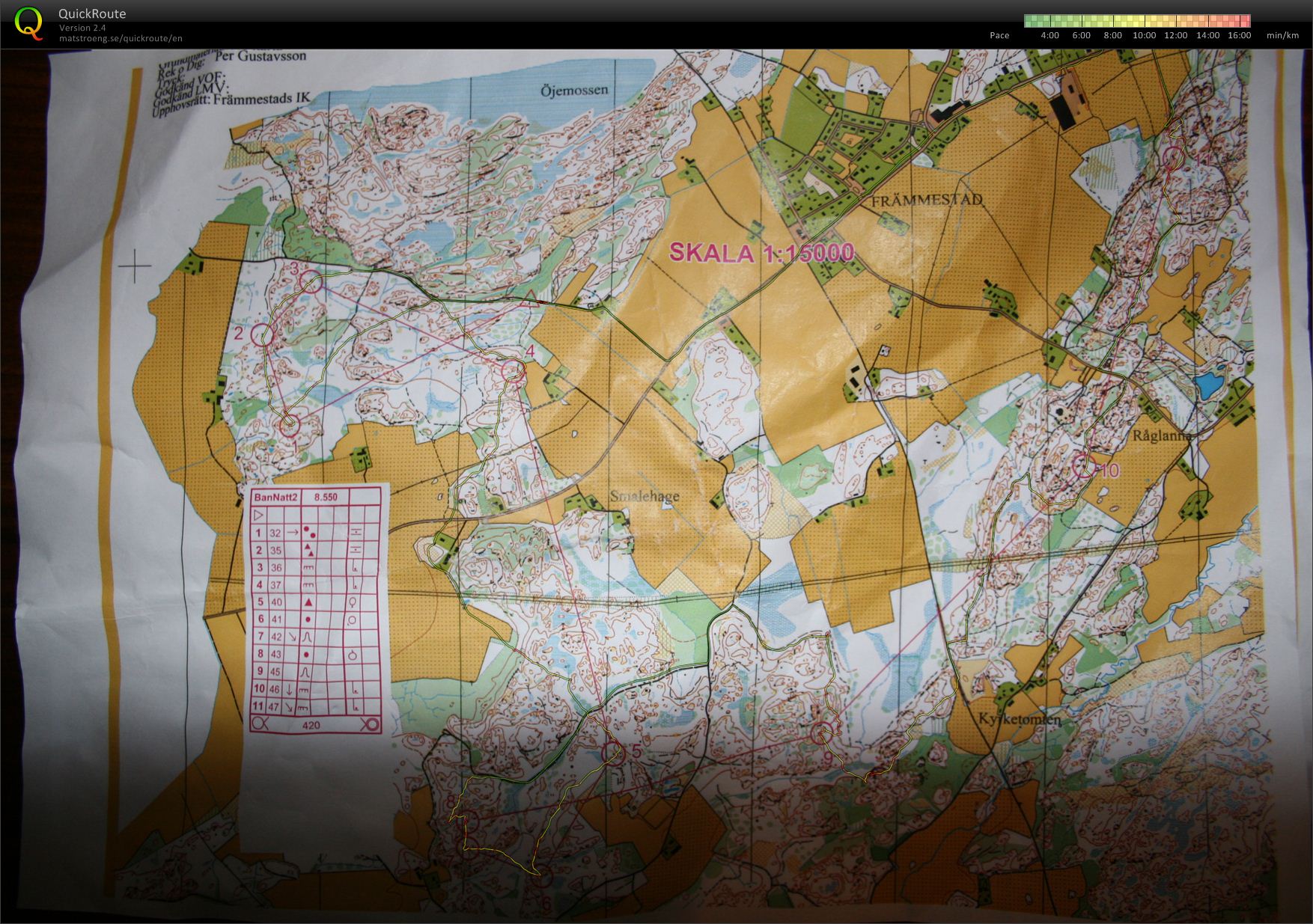
Task: Click the black registration cross on map margin
Action: point(135,265)
